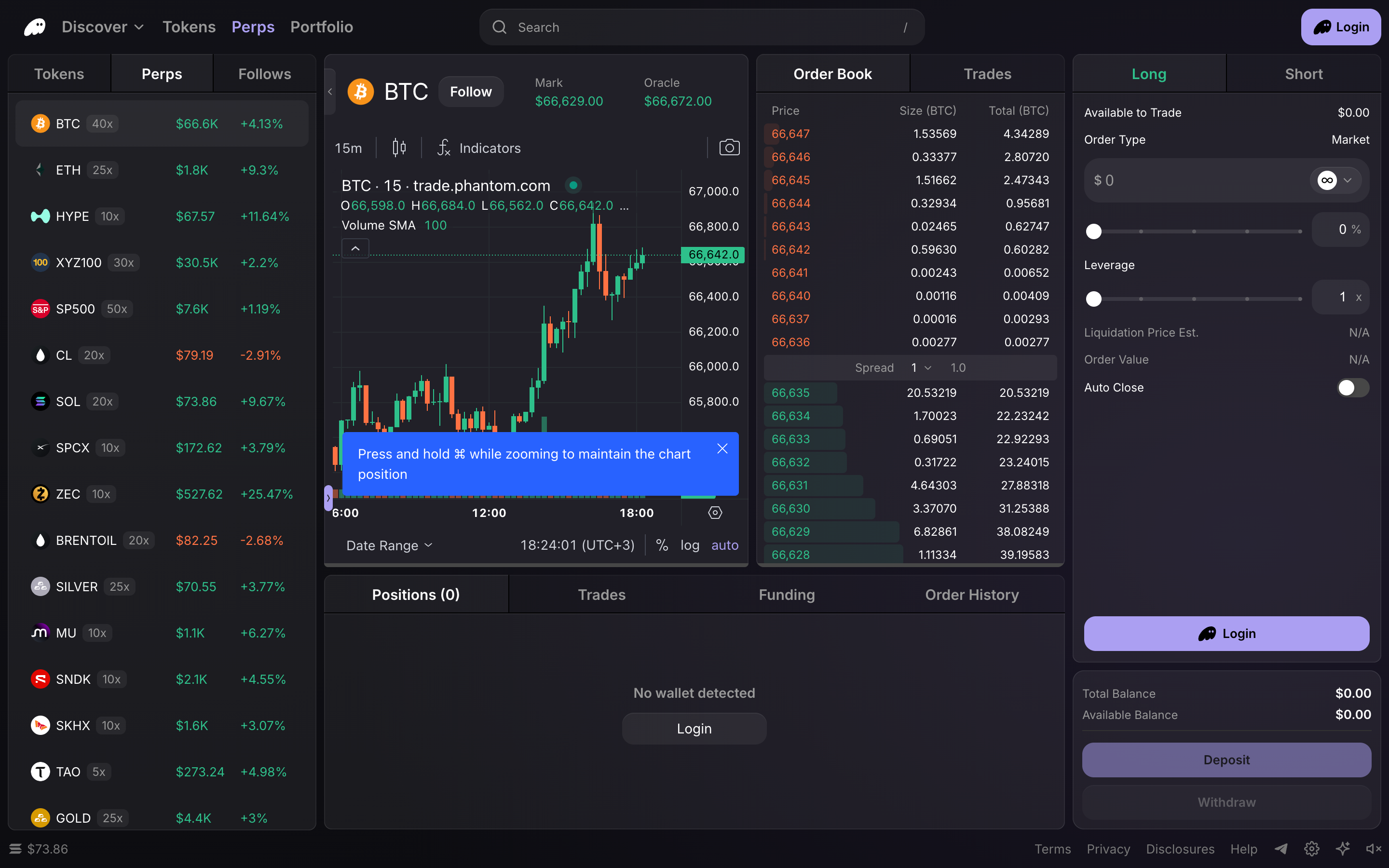Follow the BTC market
This screenshot has width=1389, height=868.
[471, 91]
